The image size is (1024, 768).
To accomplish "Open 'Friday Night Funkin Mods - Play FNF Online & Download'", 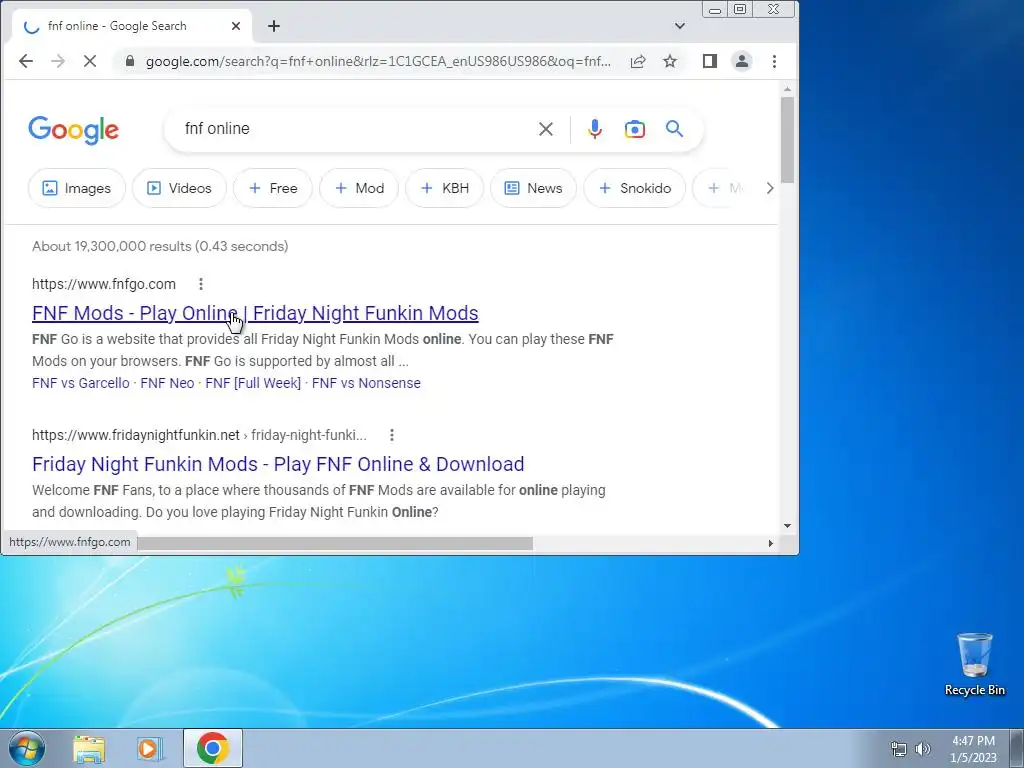I will 278,464.
